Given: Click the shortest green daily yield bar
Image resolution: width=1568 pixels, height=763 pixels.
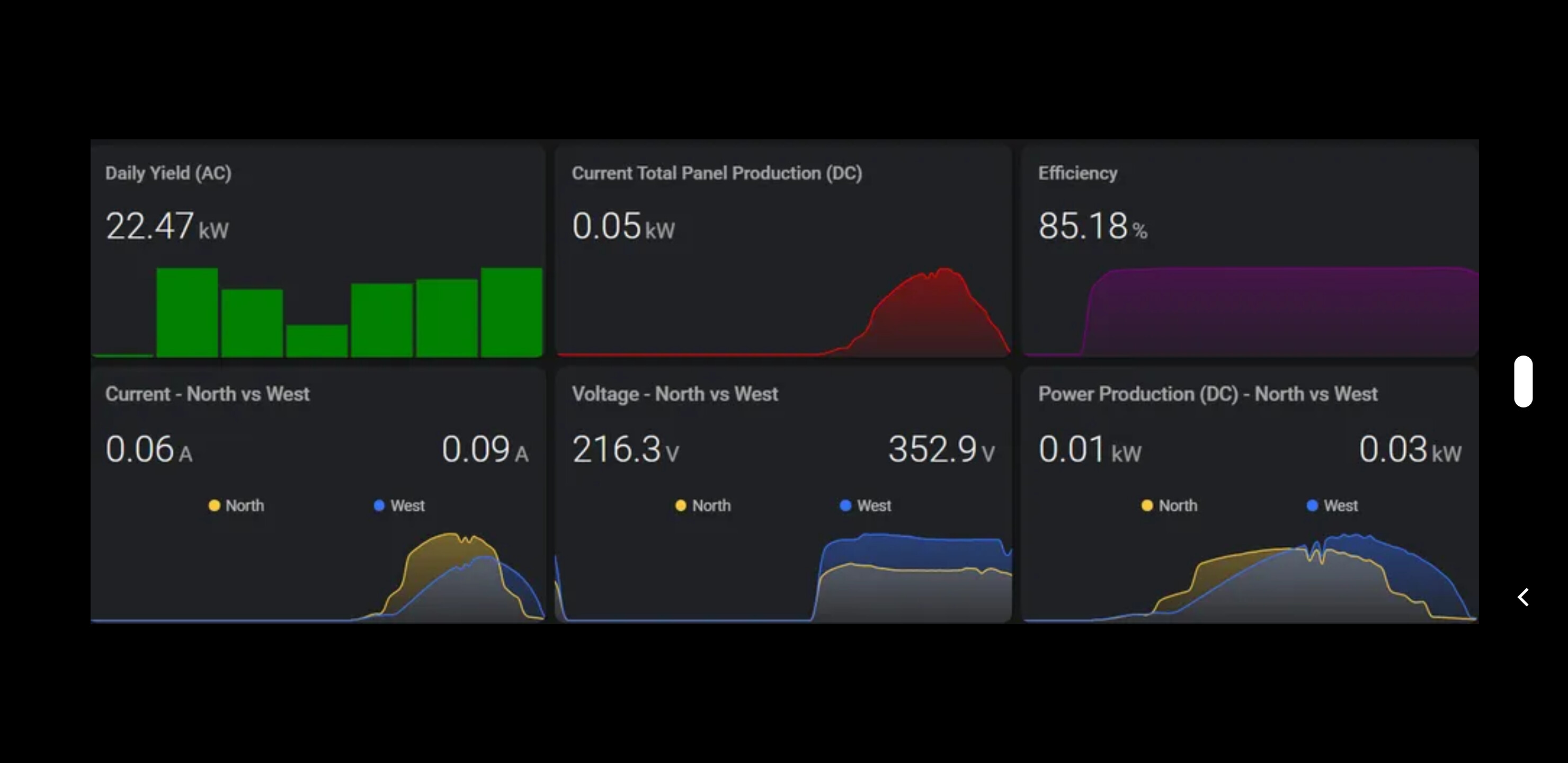Looking at the screenshot, I should [317, 340].
